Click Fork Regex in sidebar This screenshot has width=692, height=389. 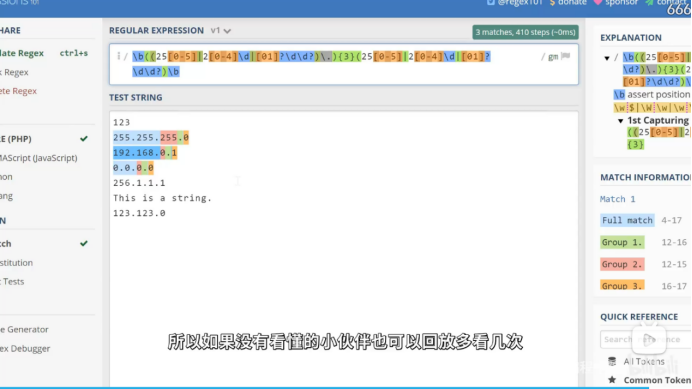coord(15,72)
